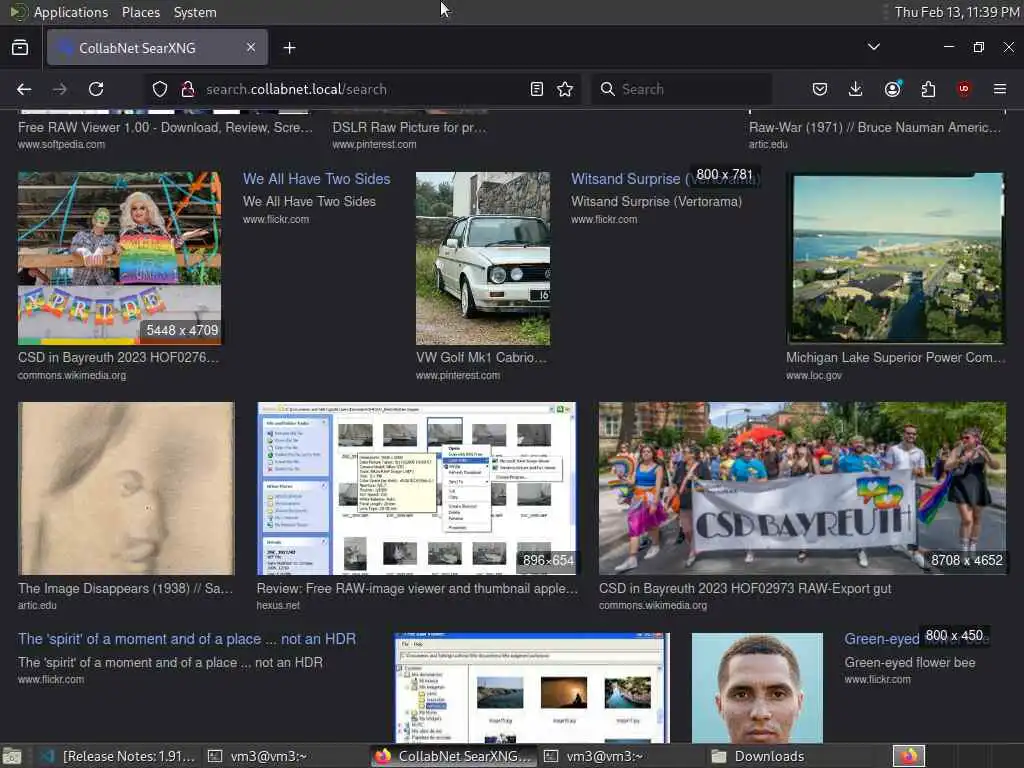The width and height of the screenshot is (1024, 768).
Task: Open the downloads panel
Action: pos(856,89)
